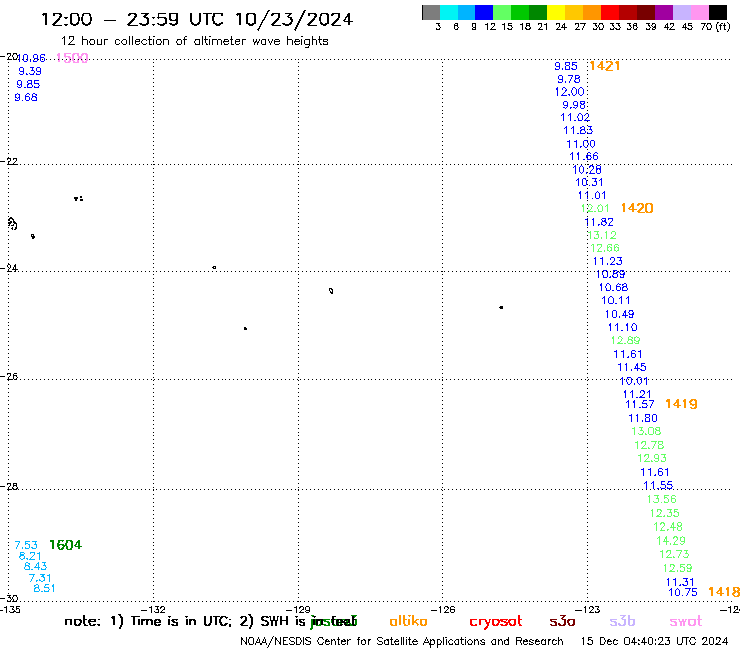
Task: Click the s3b satellite legend label
Action: coord(622,622)
